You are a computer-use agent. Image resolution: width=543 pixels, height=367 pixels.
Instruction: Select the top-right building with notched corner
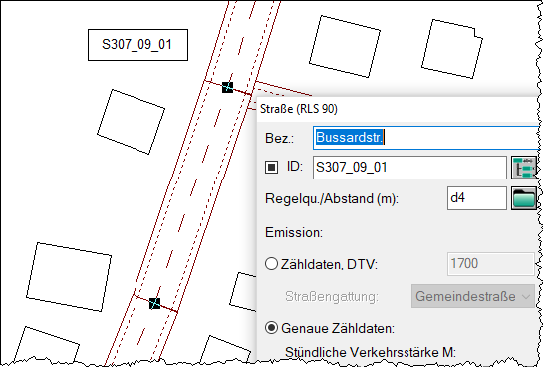pos(452,49)
